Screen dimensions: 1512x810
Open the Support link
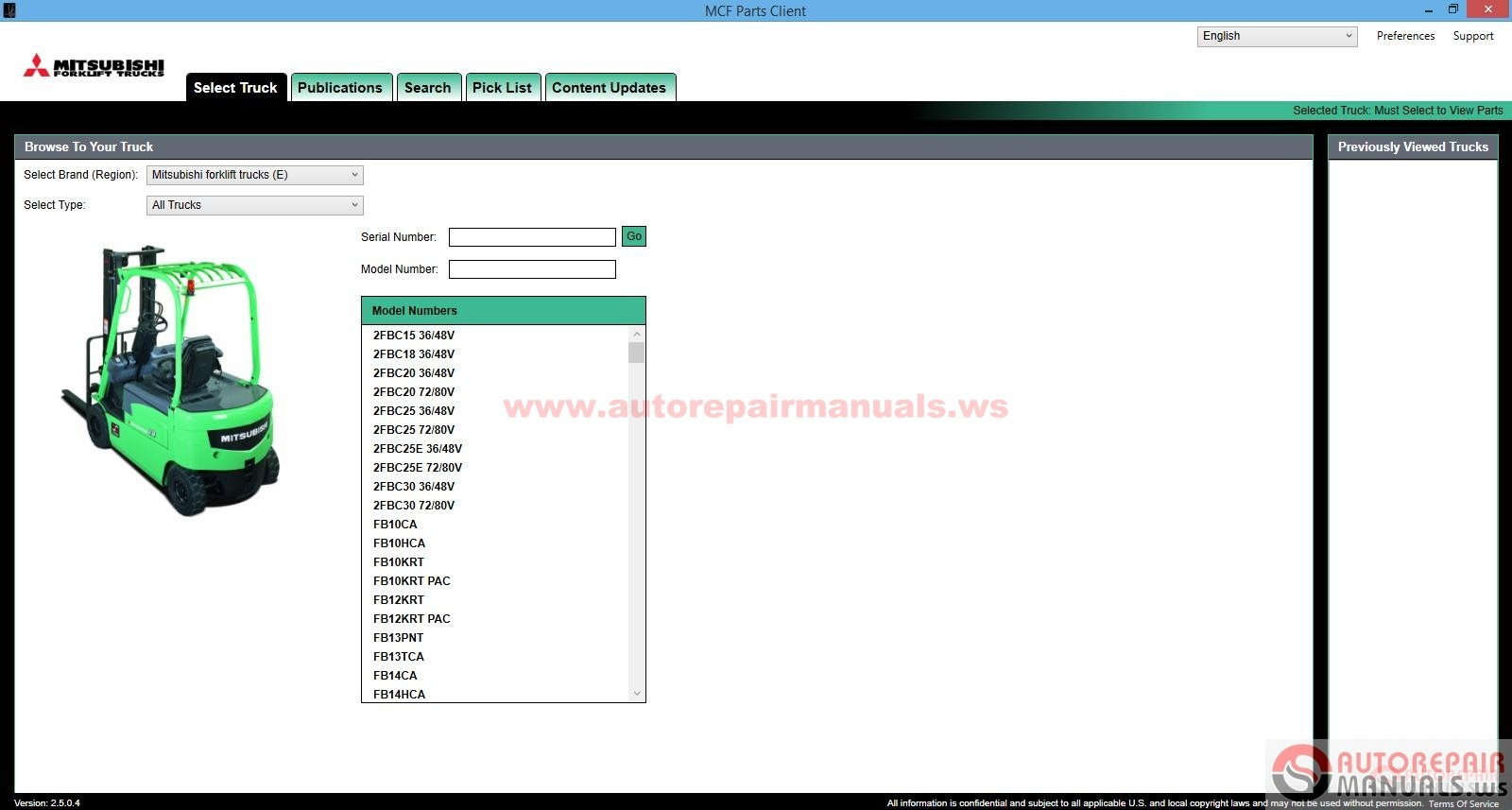[x=1473, y=36]
